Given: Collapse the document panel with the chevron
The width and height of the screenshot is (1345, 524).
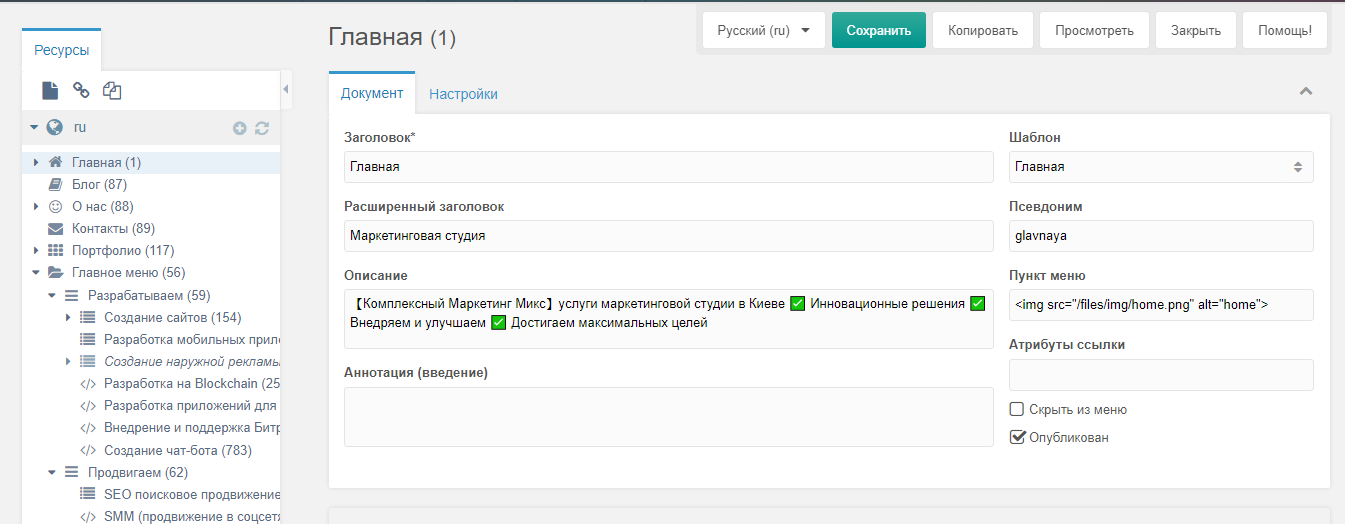Looking at the screenshot, I should coord(1305,92).
